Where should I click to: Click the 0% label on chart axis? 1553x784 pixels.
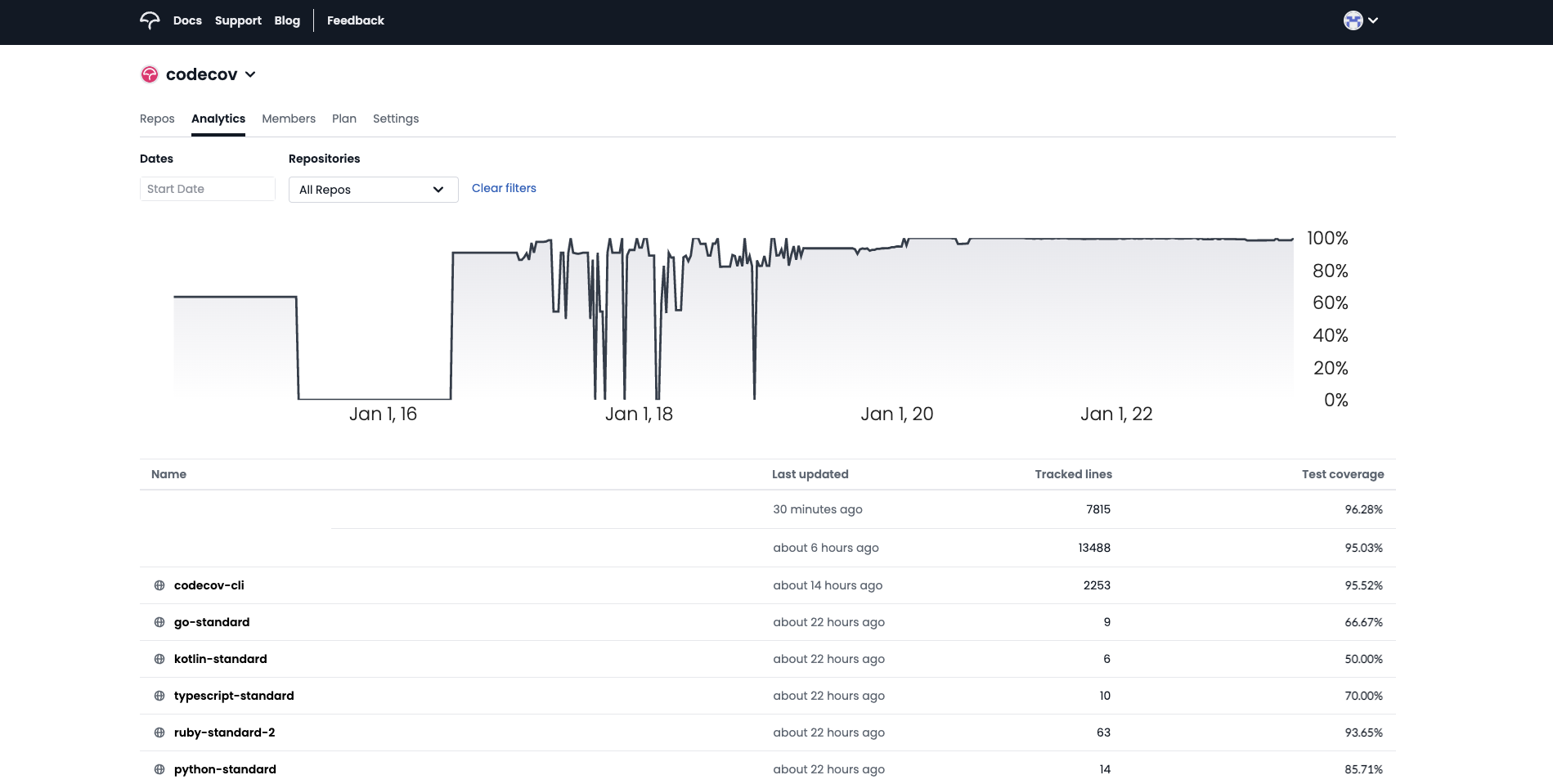(x=1336, y=401)
